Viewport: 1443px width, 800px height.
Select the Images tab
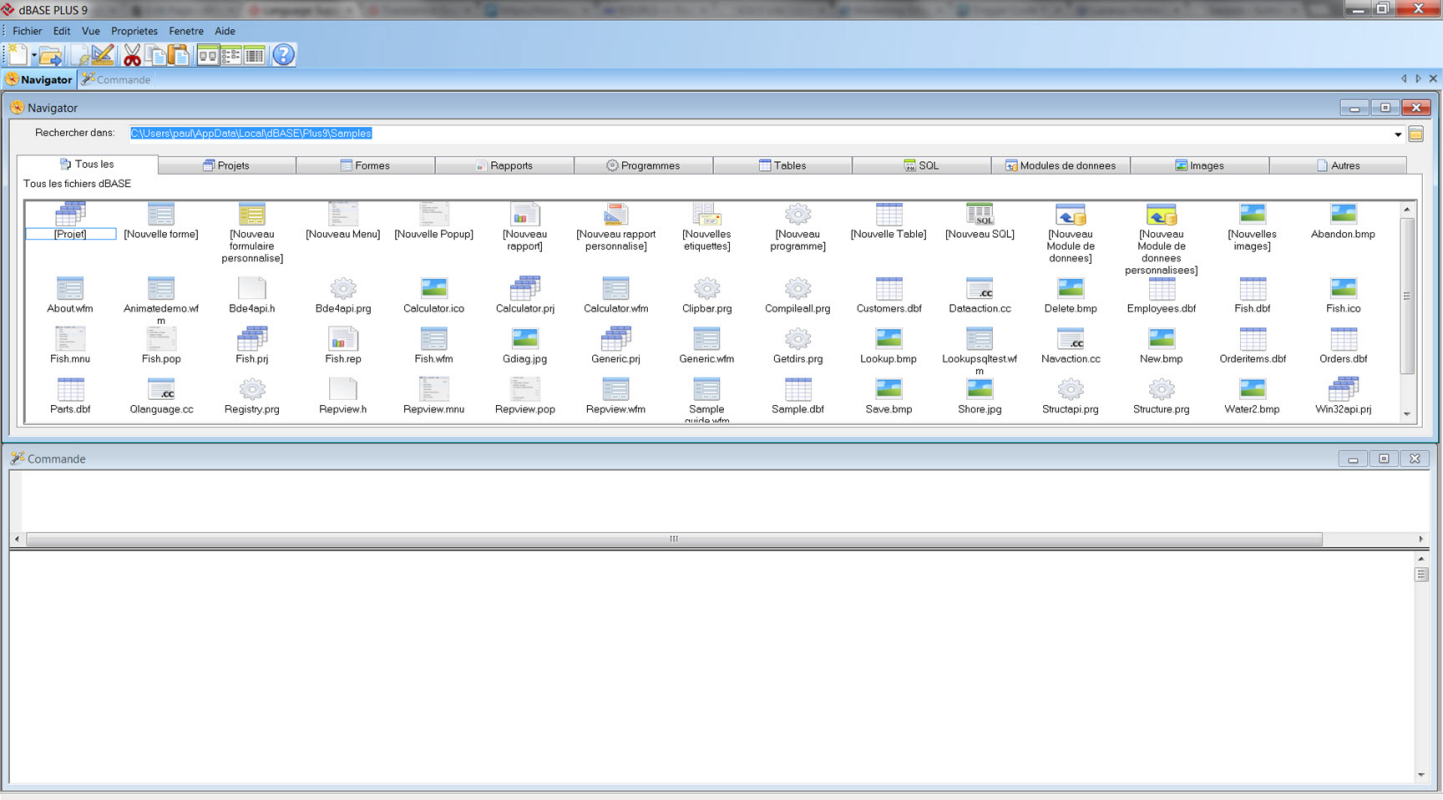[x=1199, y=166]
